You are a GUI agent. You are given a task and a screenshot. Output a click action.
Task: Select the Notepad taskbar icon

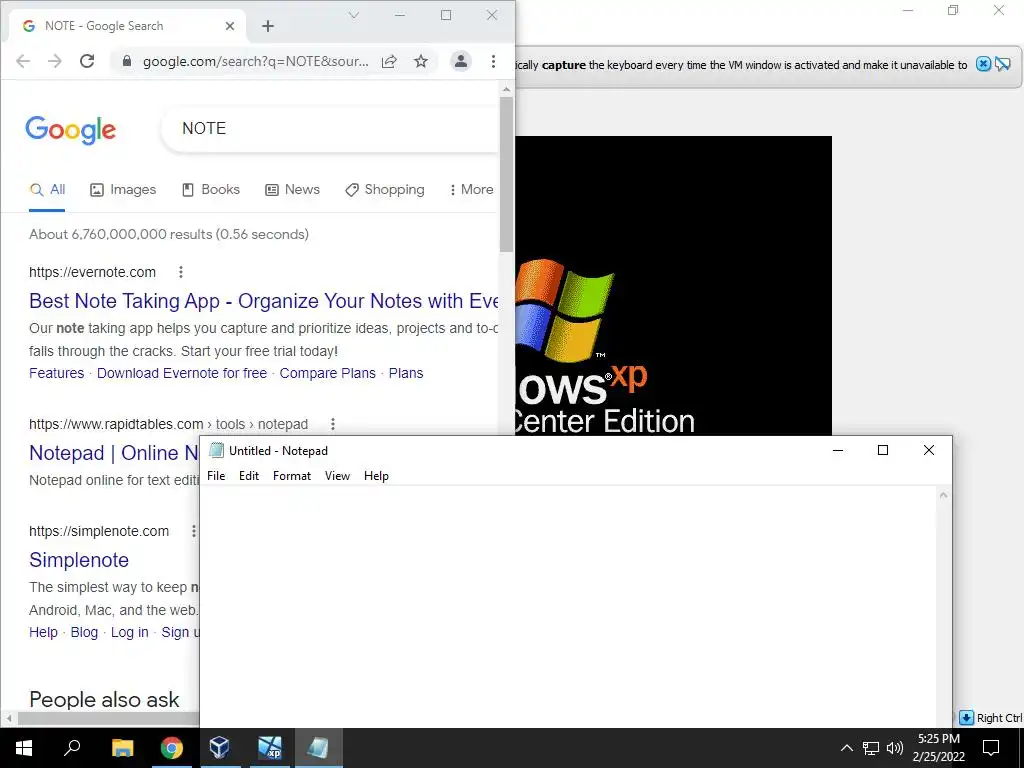(x=318, y=748)
